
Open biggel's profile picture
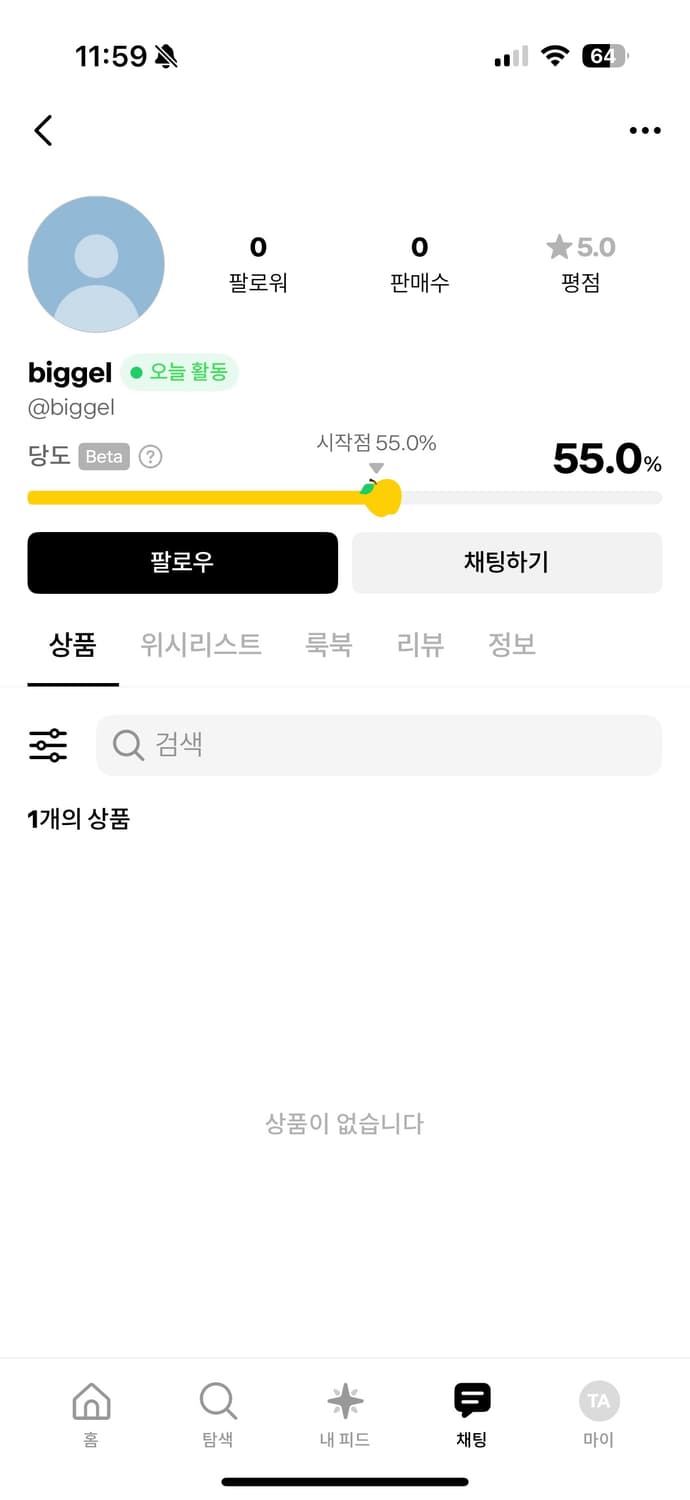click(x=95, y=262)
